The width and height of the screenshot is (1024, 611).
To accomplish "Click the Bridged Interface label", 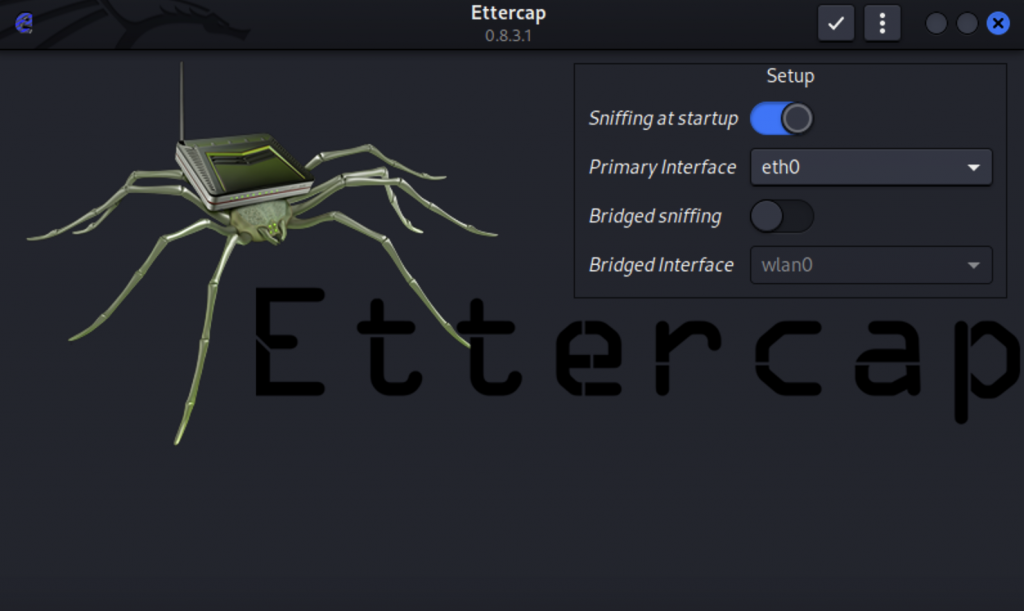I will [661, 265].
